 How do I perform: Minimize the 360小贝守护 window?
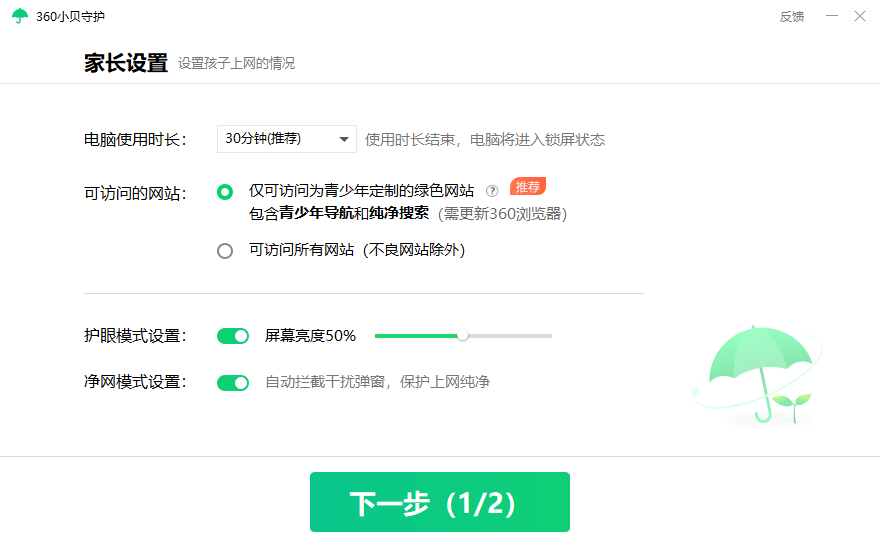pyautogui.click(x=827, y=16)
